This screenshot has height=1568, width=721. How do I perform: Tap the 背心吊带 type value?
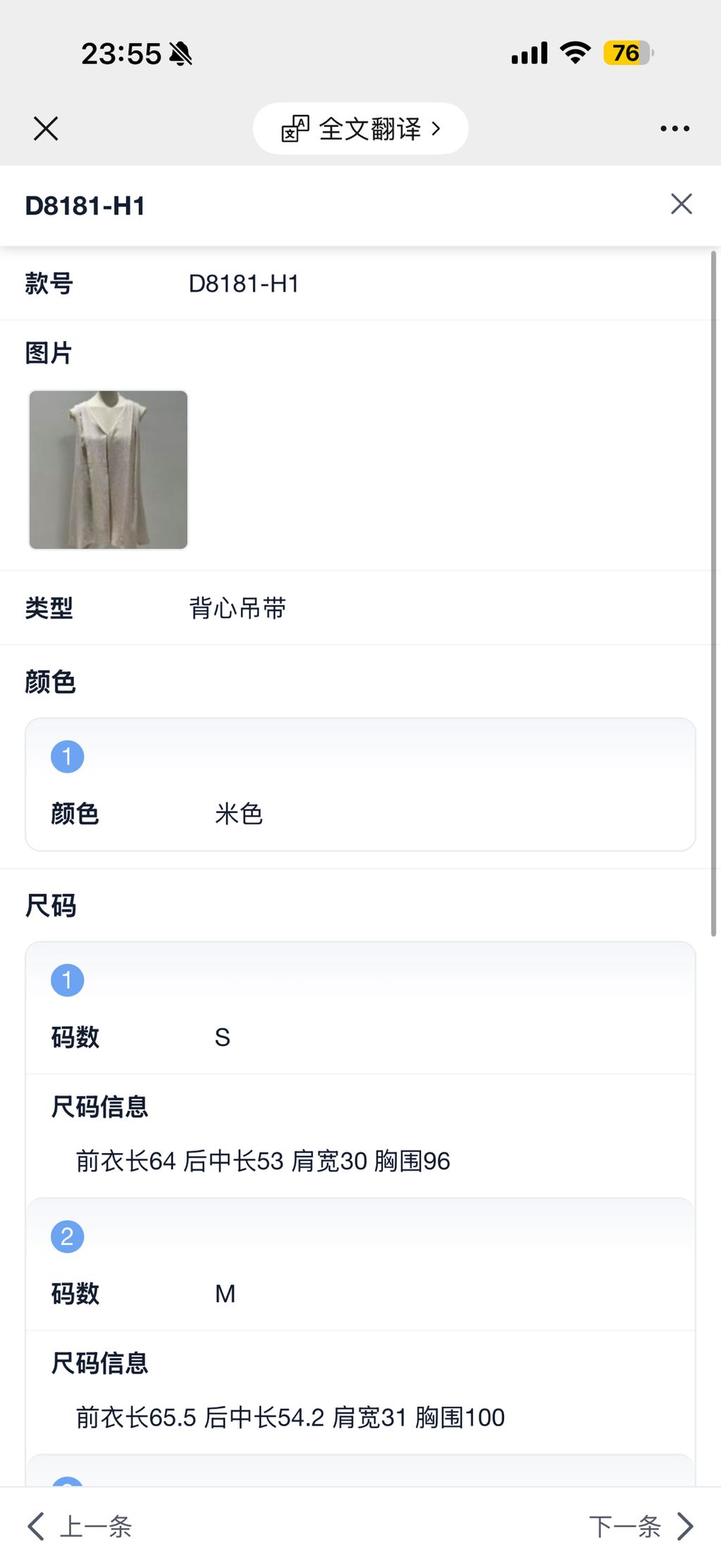tap(237, 608)
